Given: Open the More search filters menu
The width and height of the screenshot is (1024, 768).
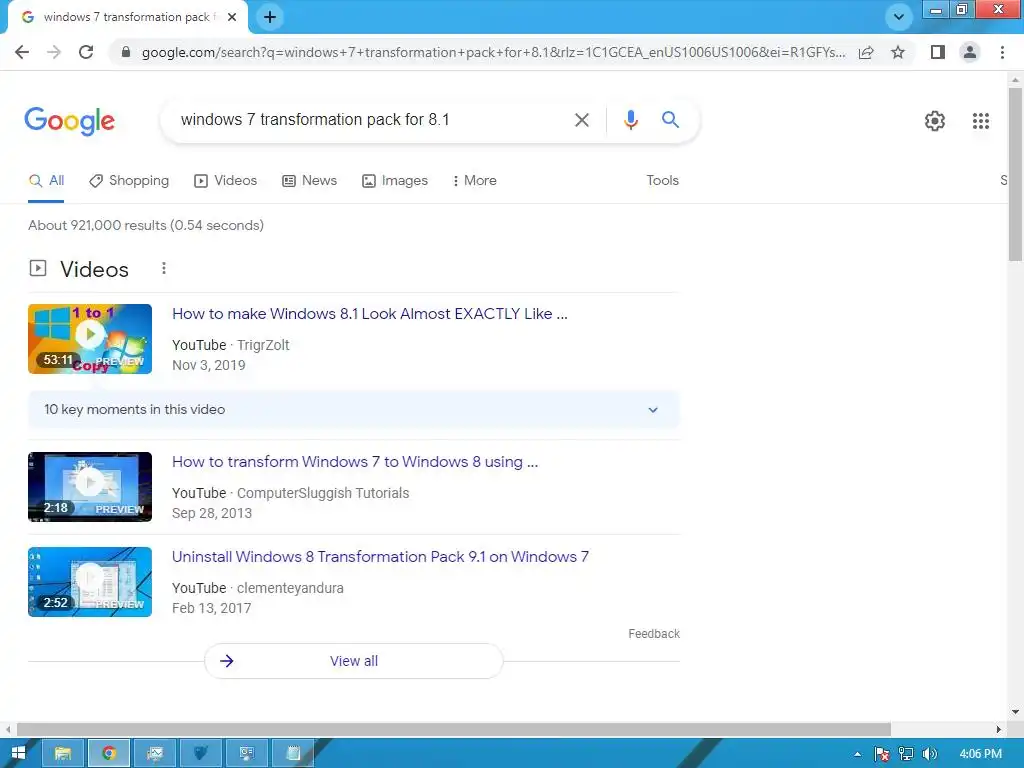Looking at the screenshot, I should [474, 181].
